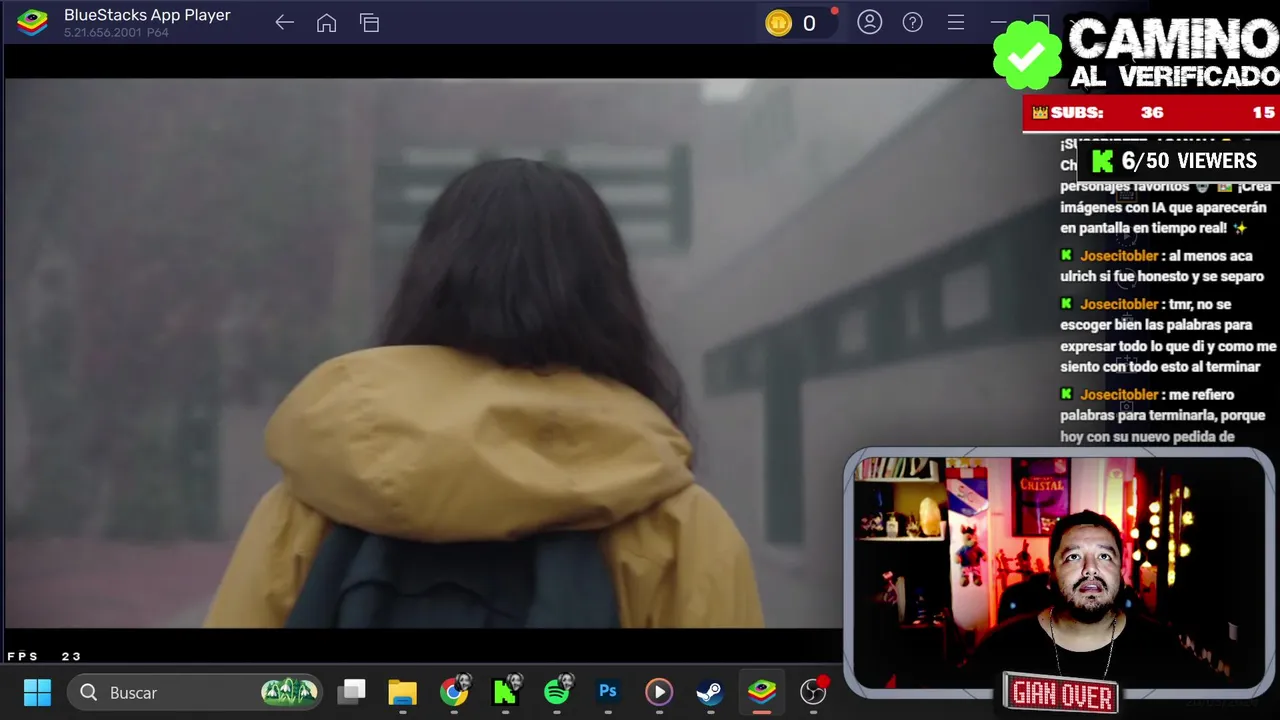Viewport: 1280px width, 720px height.
Task: Click the video playing in BlueStacks
Action: [x=425, y=352]
